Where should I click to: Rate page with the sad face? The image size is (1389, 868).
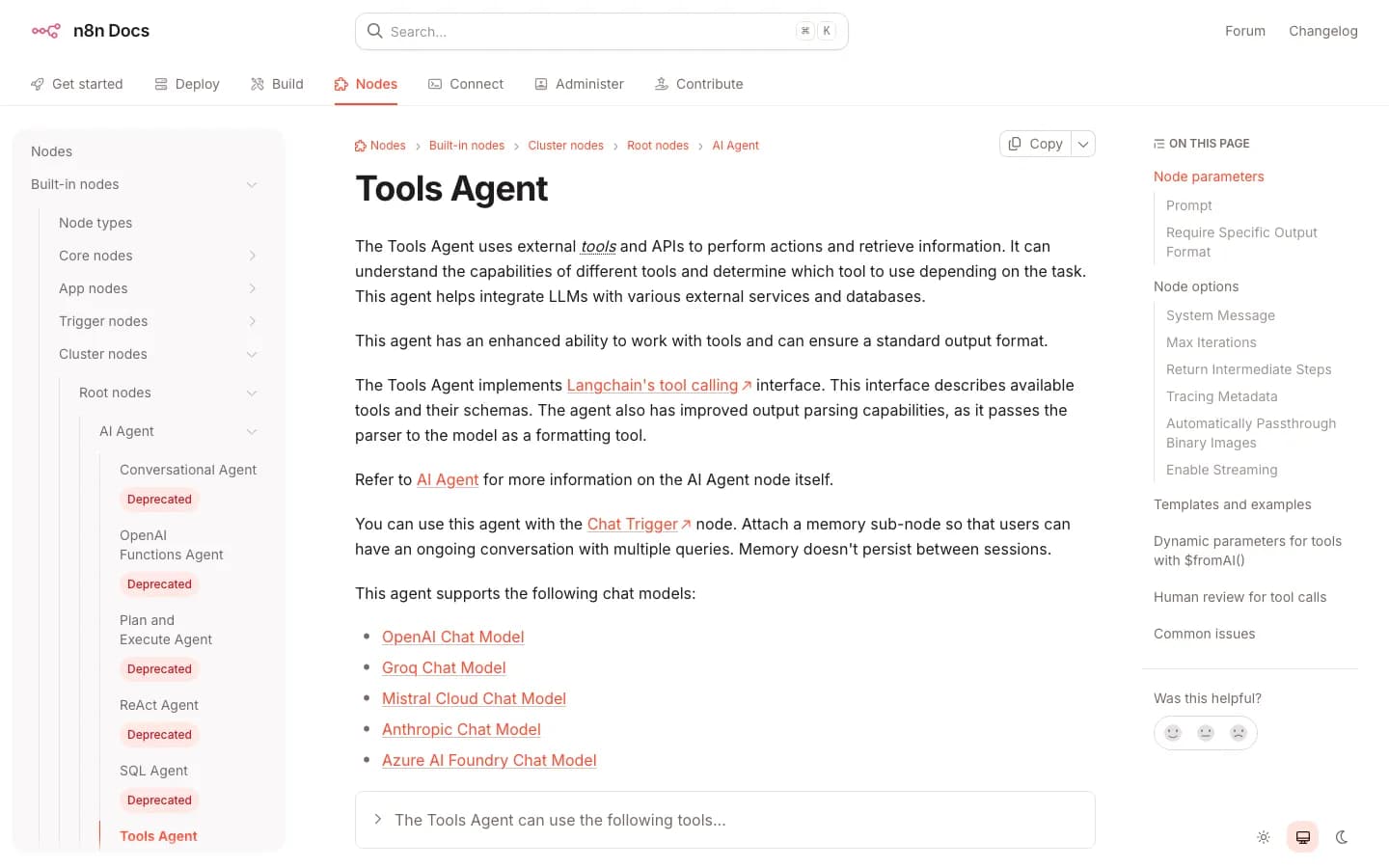coord(1239,733)
